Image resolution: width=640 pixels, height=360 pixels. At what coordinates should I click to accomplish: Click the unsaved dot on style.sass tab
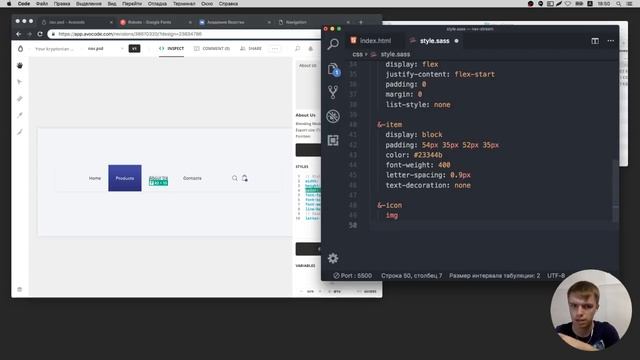[x=456, y=41]
